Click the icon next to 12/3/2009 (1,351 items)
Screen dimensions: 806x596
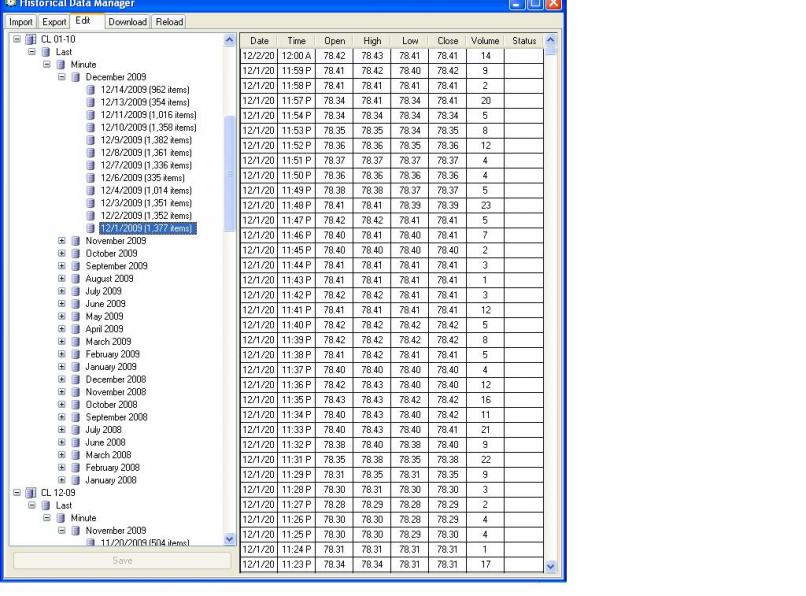click(x=90, y=203)
